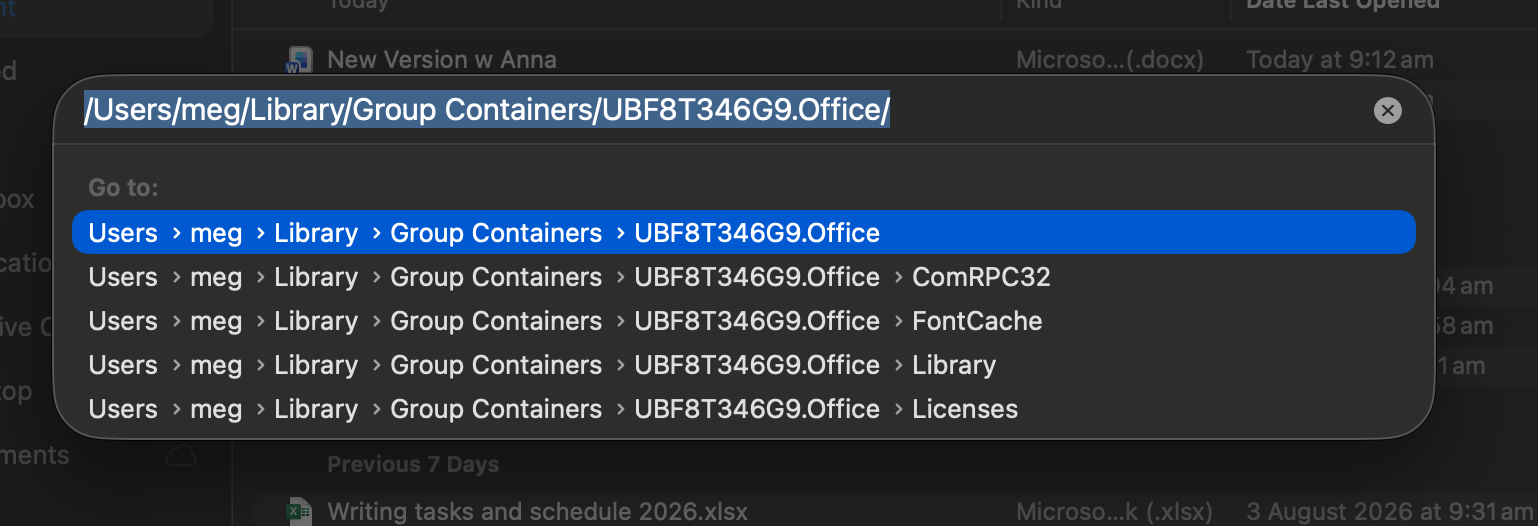Choose the FontCache path suggestion
1538x526 pixels.
744,321
